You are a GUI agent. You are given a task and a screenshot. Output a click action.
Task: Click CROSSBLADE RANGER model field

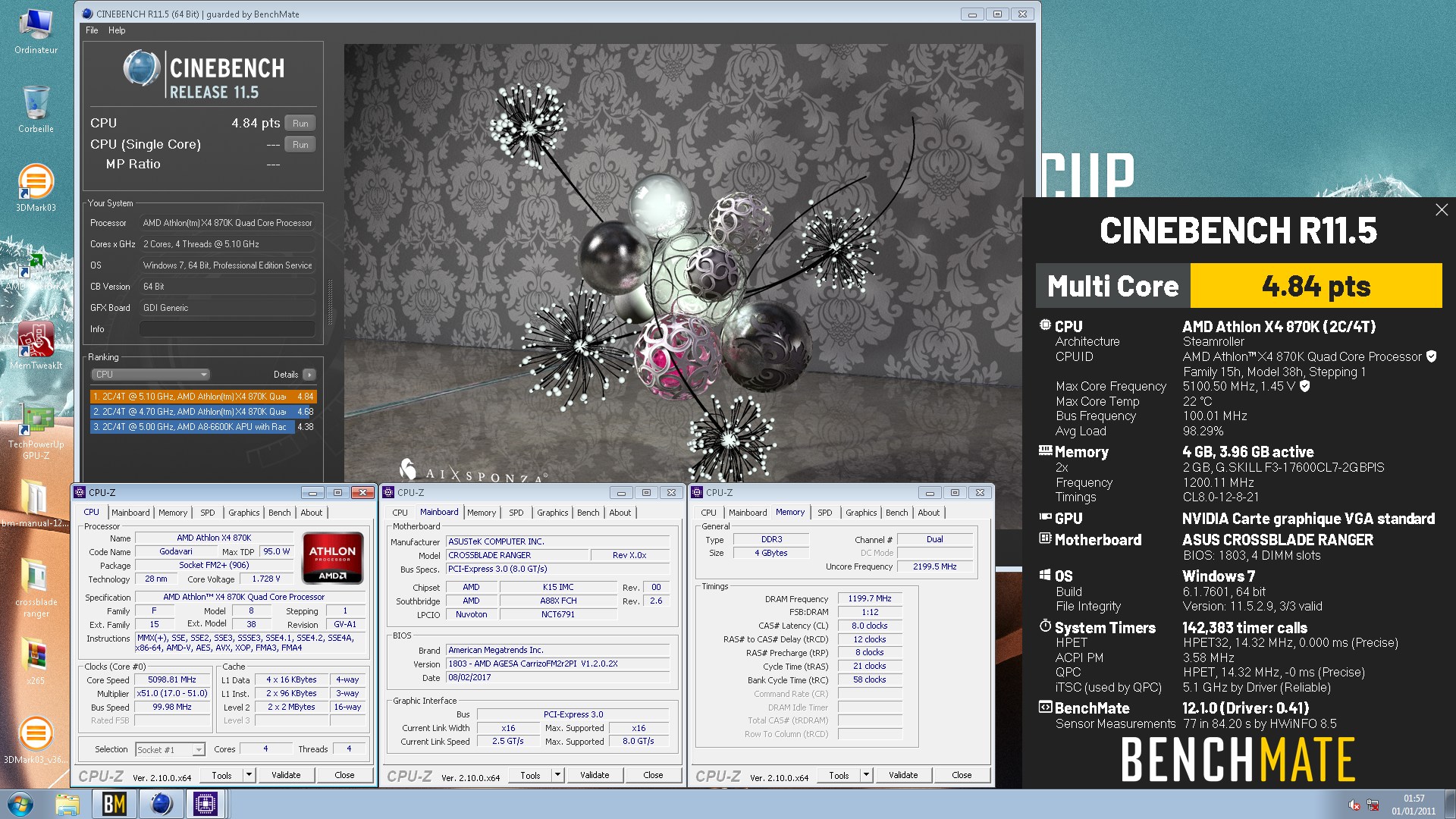[x=517, y=555]
